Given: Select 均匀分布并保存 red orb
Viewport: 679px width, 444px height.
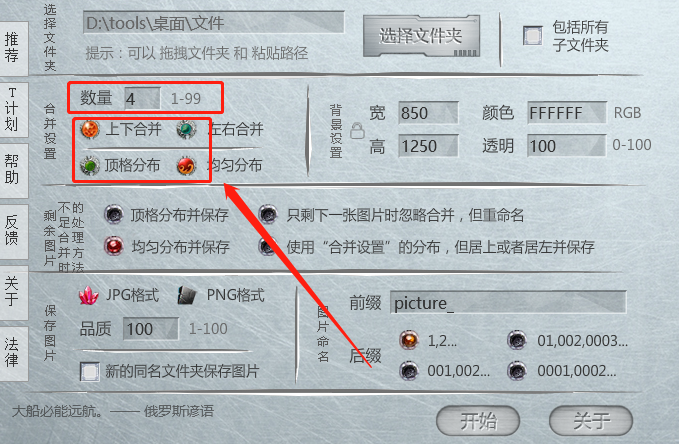Looking at the screenshot, I should 114,246.
